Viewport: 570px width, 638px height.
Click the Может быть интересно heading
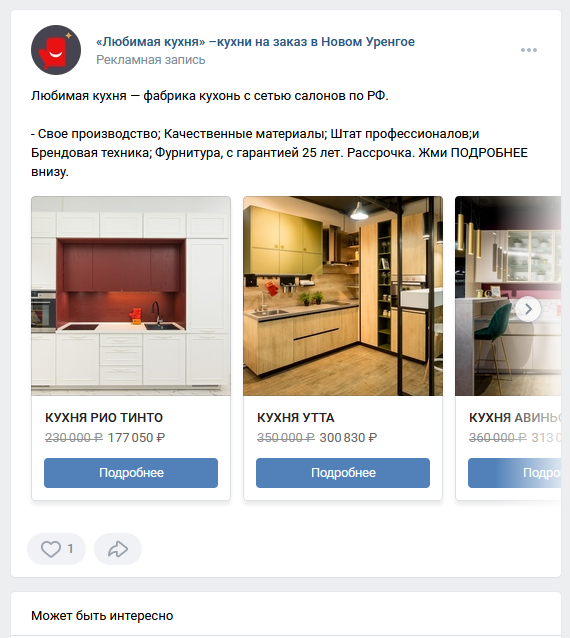102,616
